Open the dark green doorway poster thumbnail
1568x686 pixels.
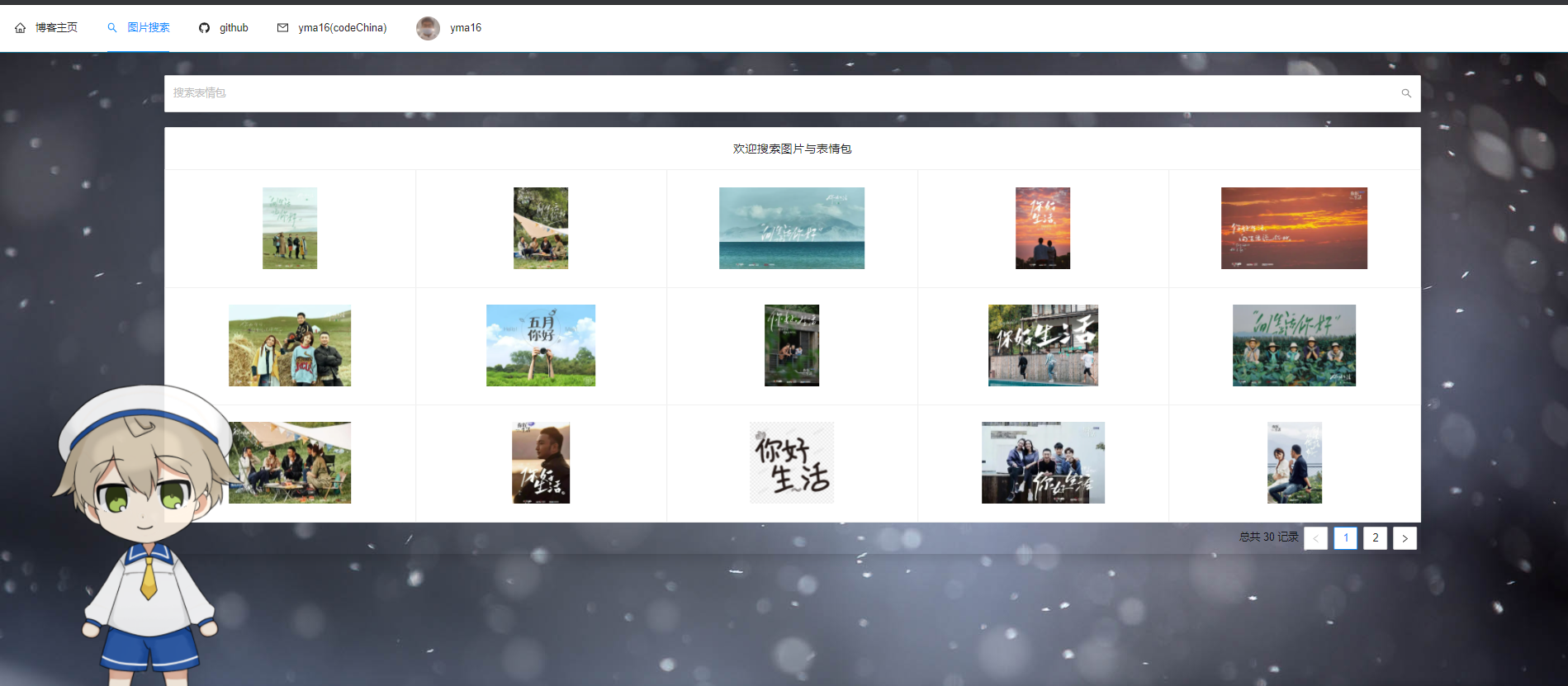coord(792,345)
